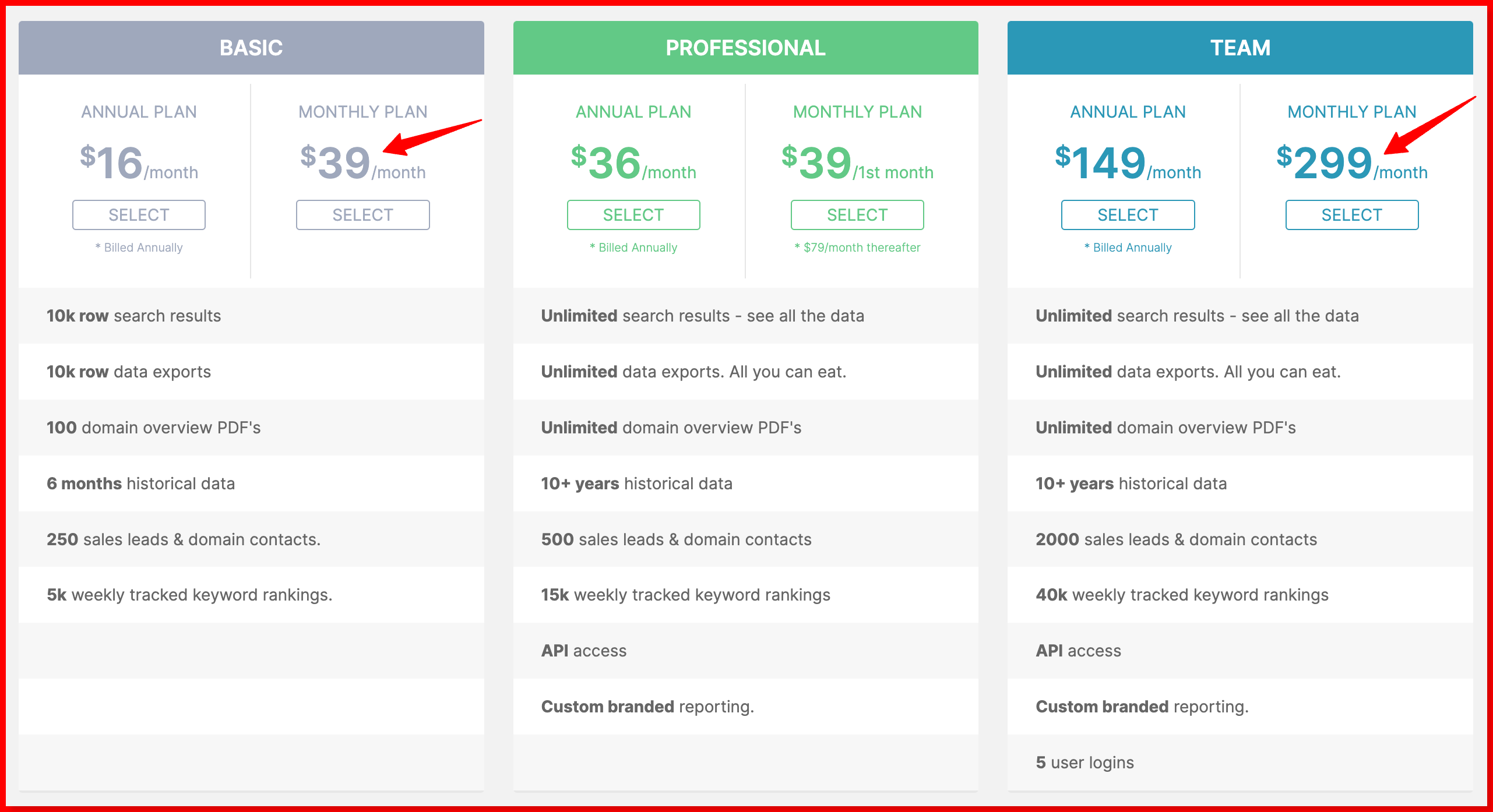
Task: Click the PROFESSIONAL plan header
Action: tap(745, 48)
